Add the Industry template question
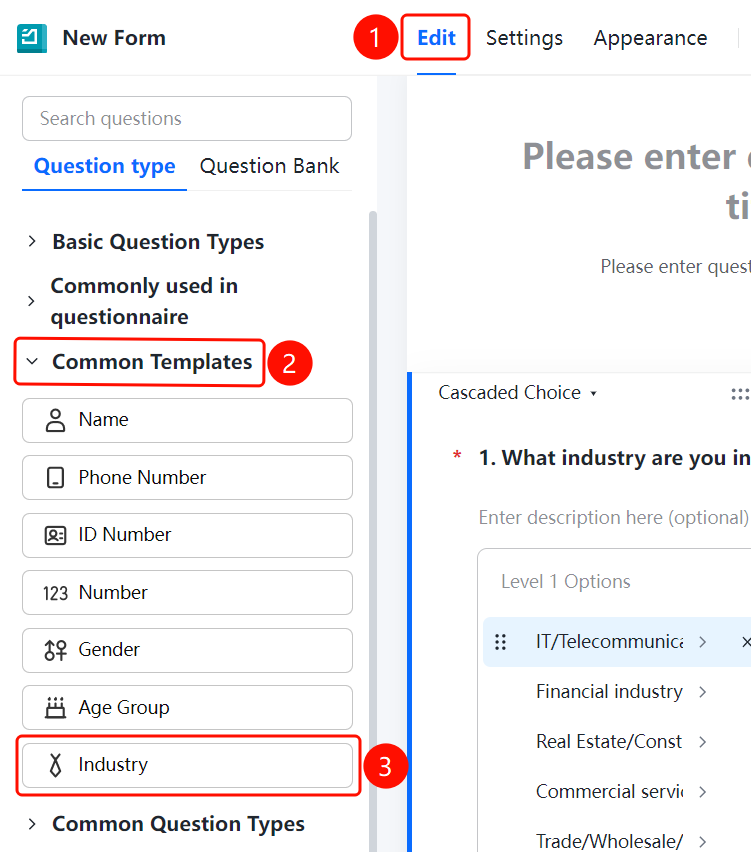 [x=187, y=765]
